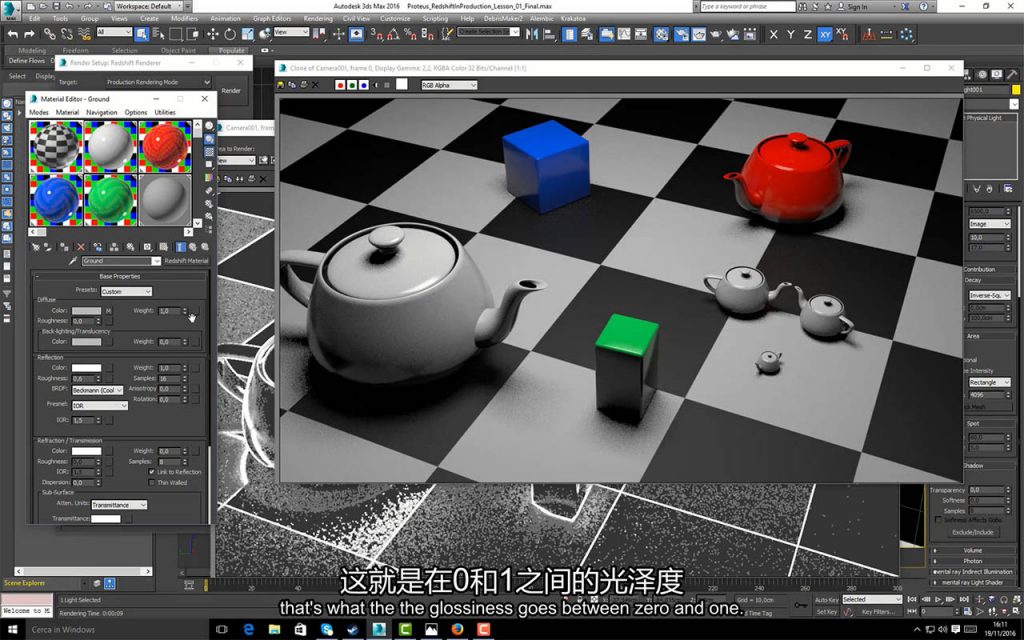The image size is (1024, 640).
Task: Click Bind to Space Warp icon
Action: [84, 34]
